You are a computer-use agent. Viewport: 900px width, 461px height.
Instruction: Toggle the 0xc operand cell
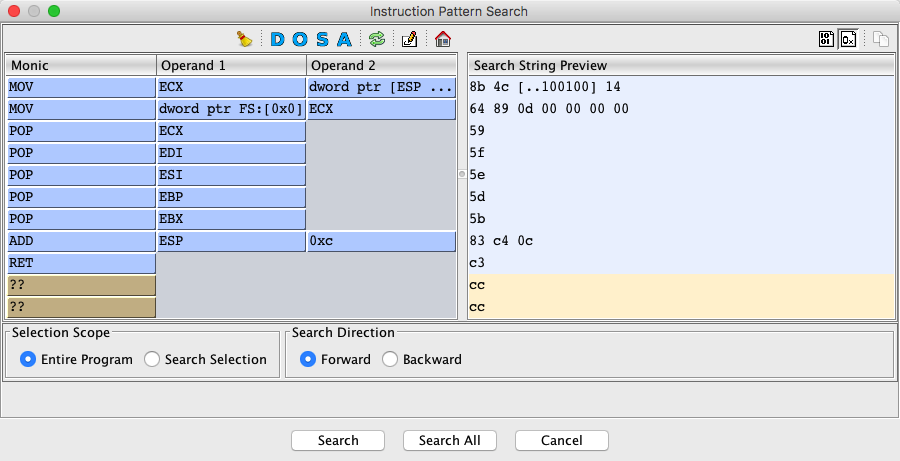point(381,241)
